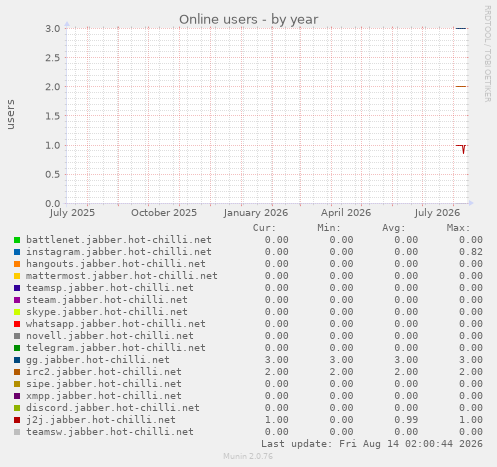Click the skype.jabber.hot-chilli.net lime swatch

click(17, 312)
